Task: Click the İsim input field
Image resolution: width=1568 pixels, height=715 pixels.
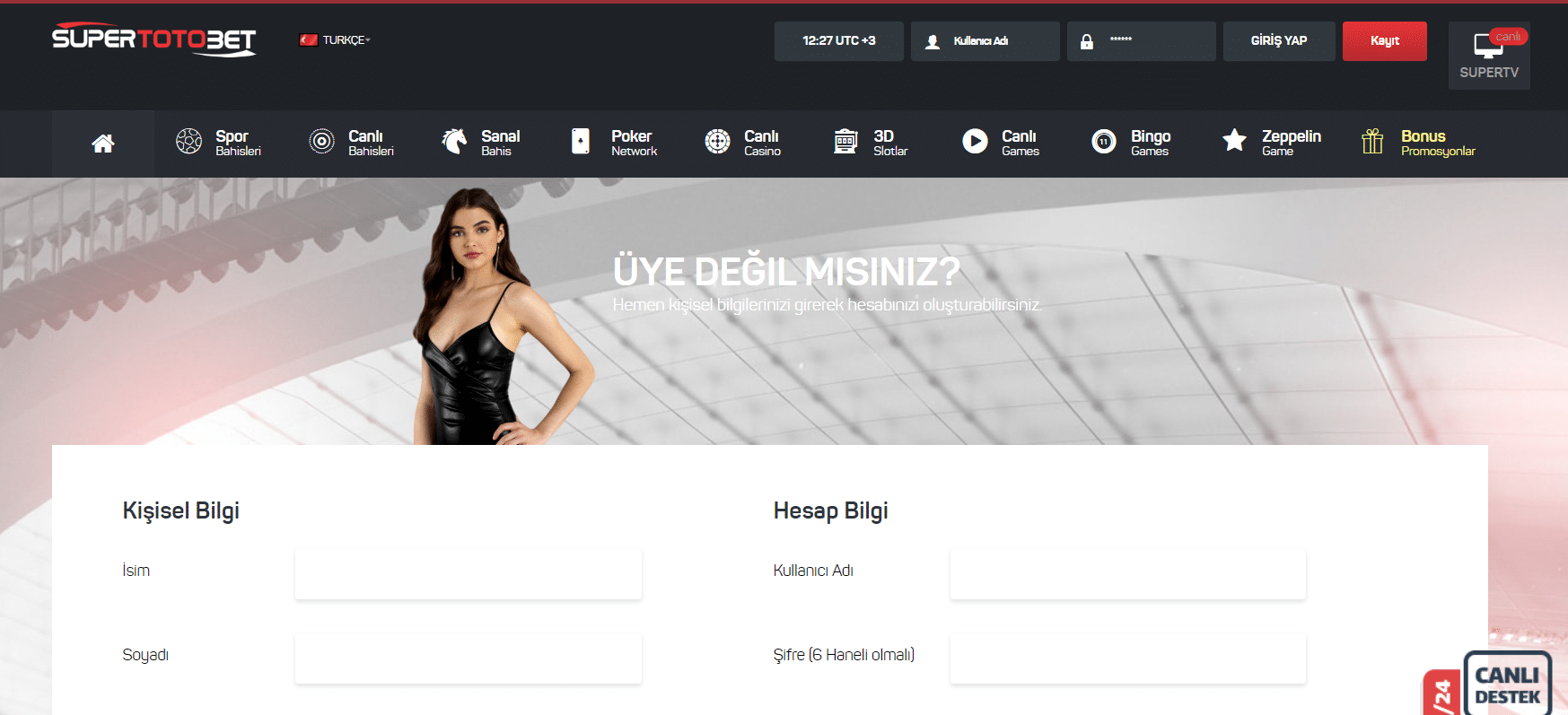Action: 468,574
